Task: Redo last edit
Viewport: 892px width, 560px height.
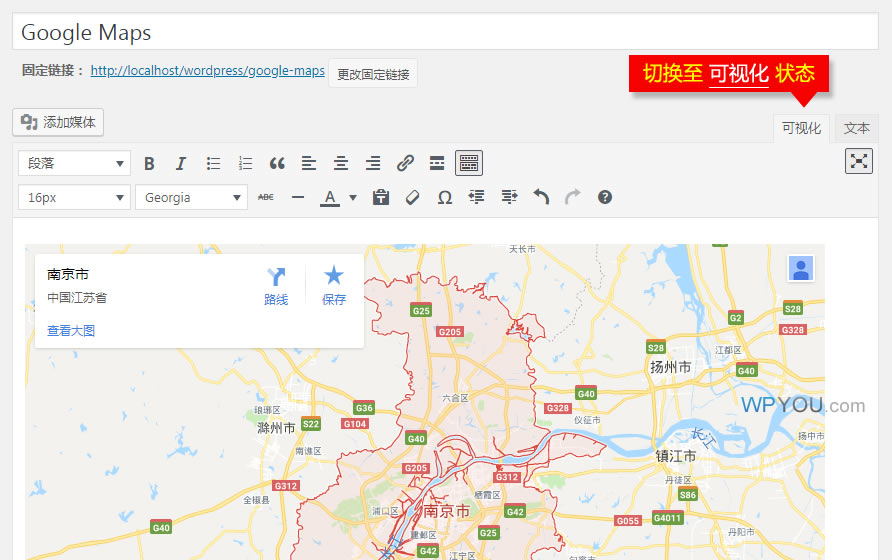Action: tap(573, 197)
